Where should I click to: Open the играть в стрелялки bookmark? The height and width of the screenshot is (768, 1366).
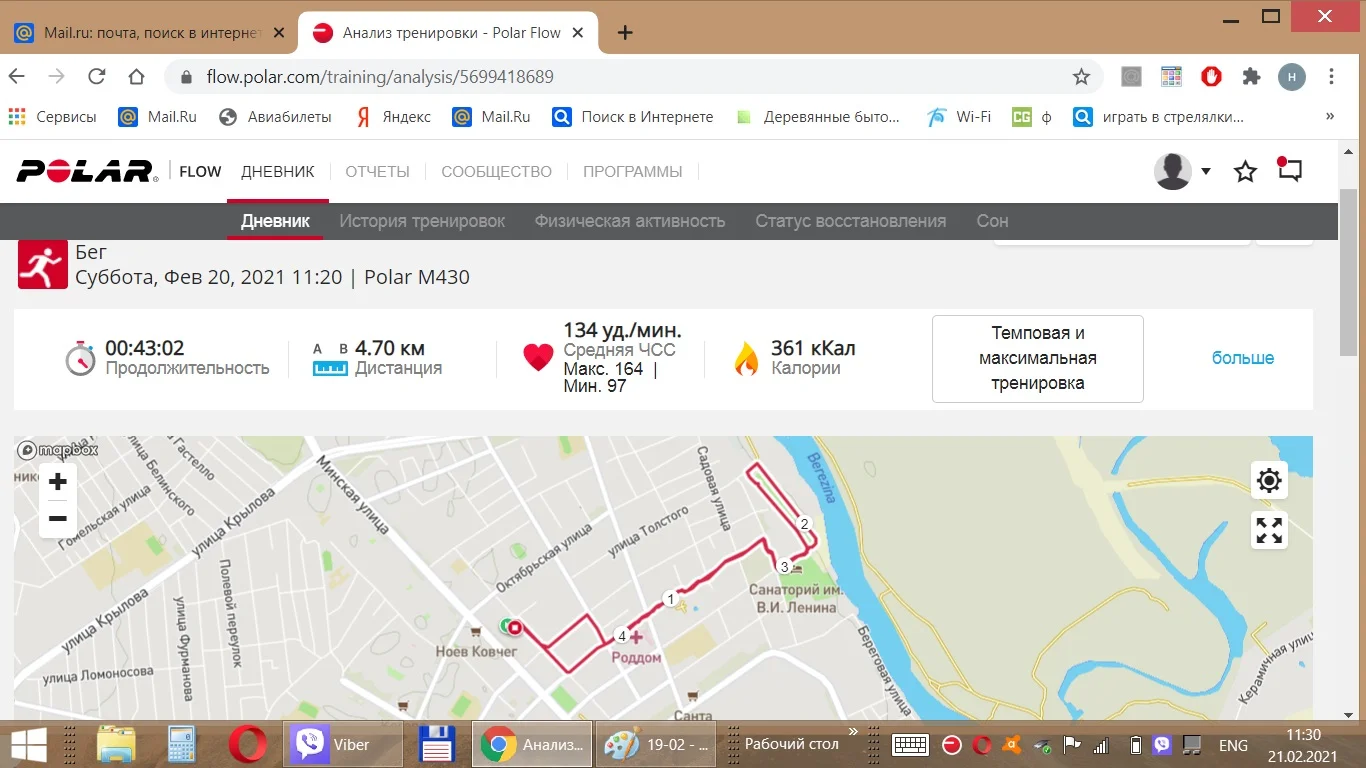[x=1159, y=117]
